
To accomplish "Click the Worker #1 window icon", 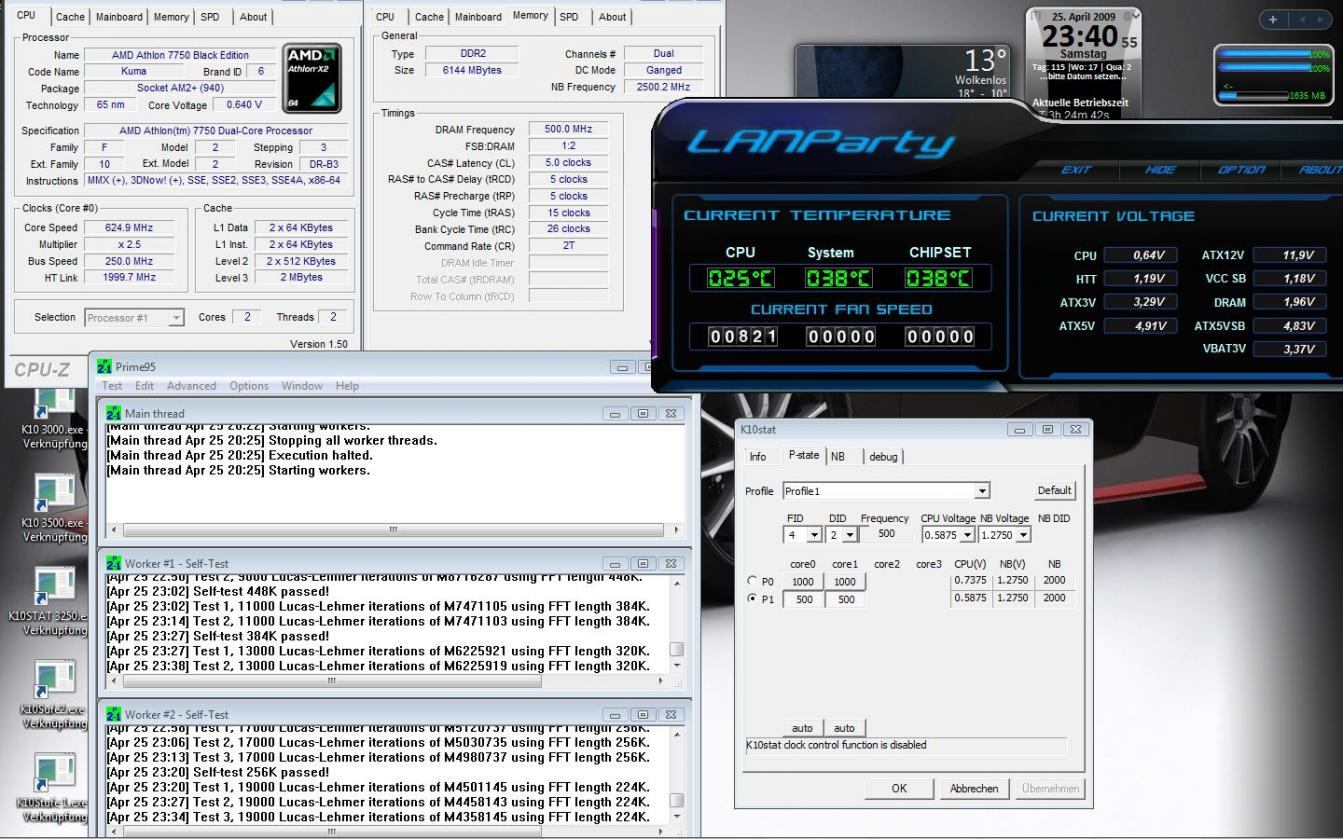I will tap(114, 564).
